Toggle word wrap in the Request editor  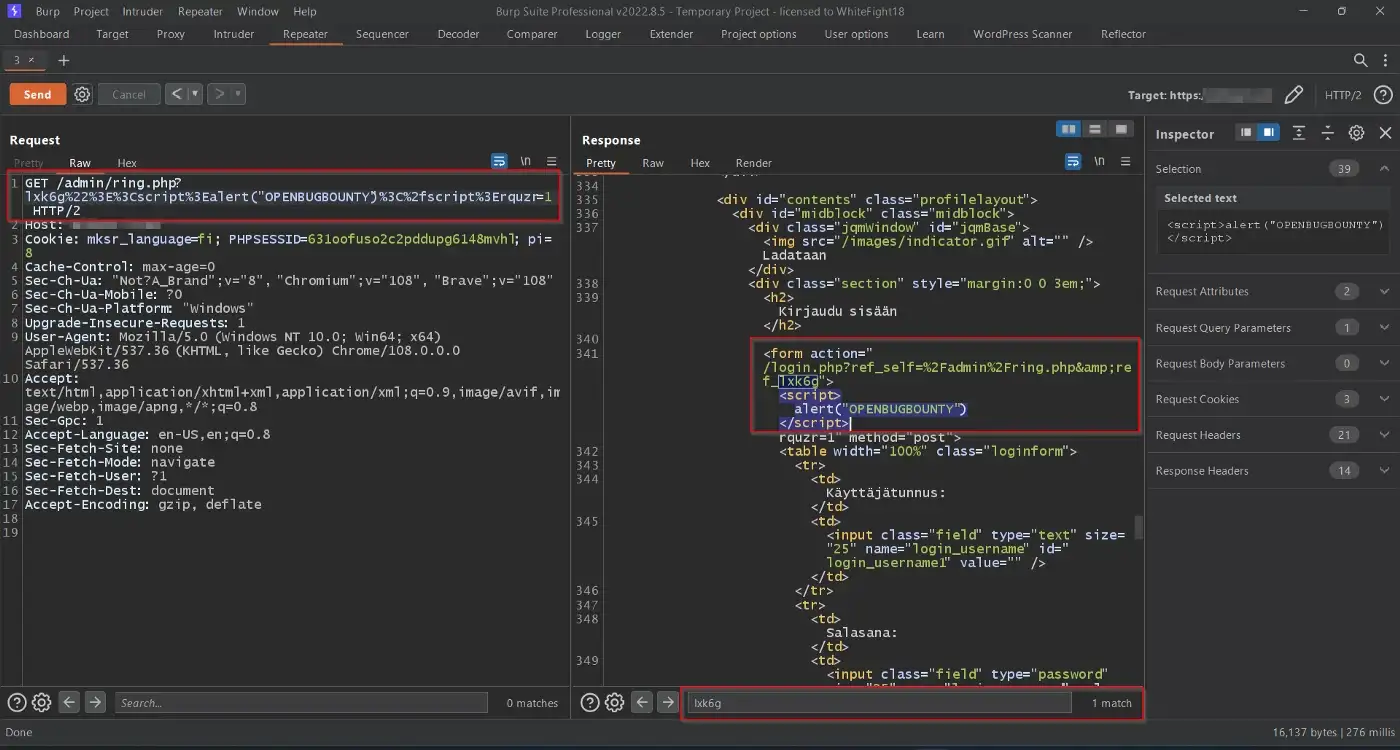click(499, 161)
